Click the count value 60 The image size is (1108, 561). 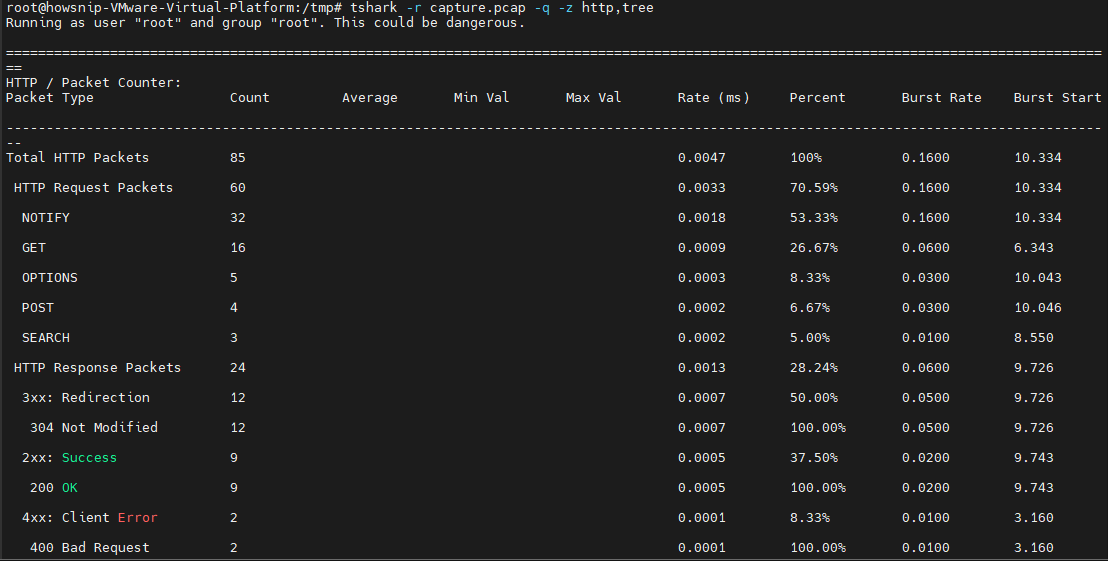(x=237, y=187)
